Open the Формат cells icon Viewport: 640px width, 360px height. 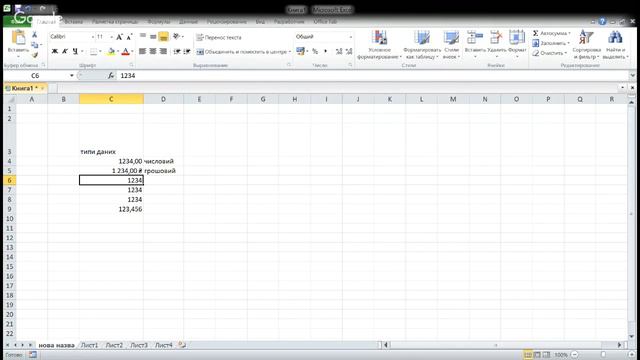tap(517, 38)
